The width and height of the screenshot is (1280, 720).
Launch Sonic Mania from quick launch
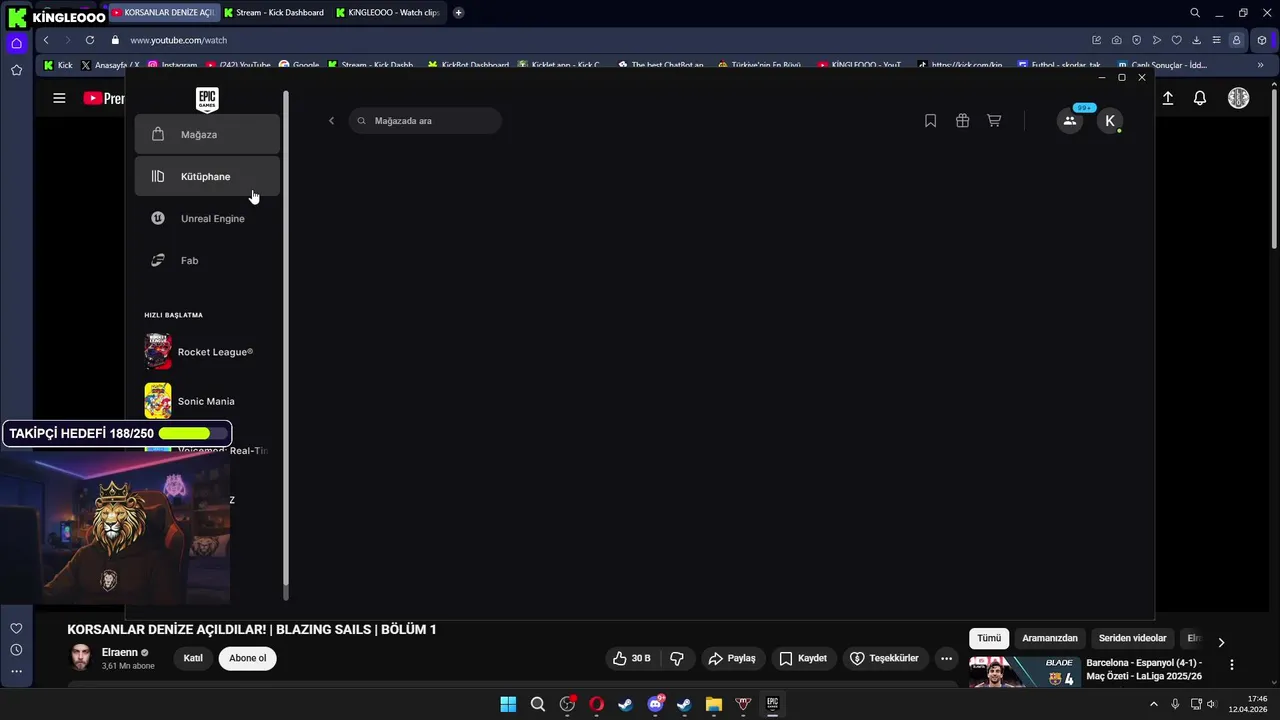coord(207,401)
